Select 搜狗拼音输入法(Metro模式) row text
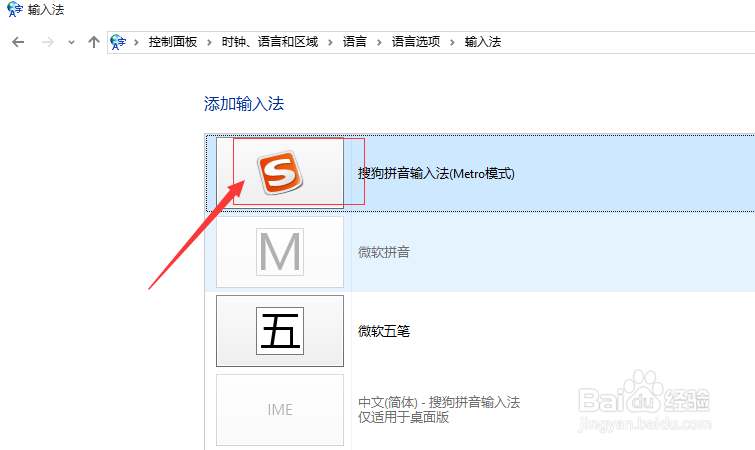 (x=436, y=173)
